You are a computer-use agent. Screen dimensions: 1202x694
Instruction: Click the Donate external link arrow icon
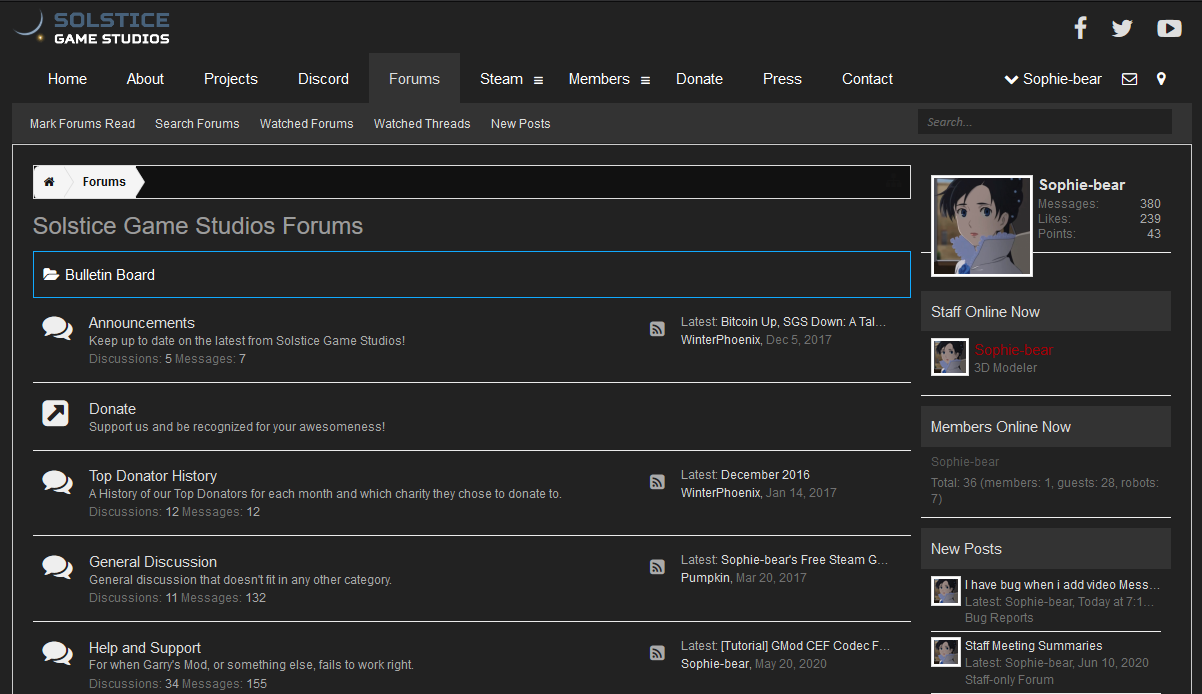coord(55,413)
